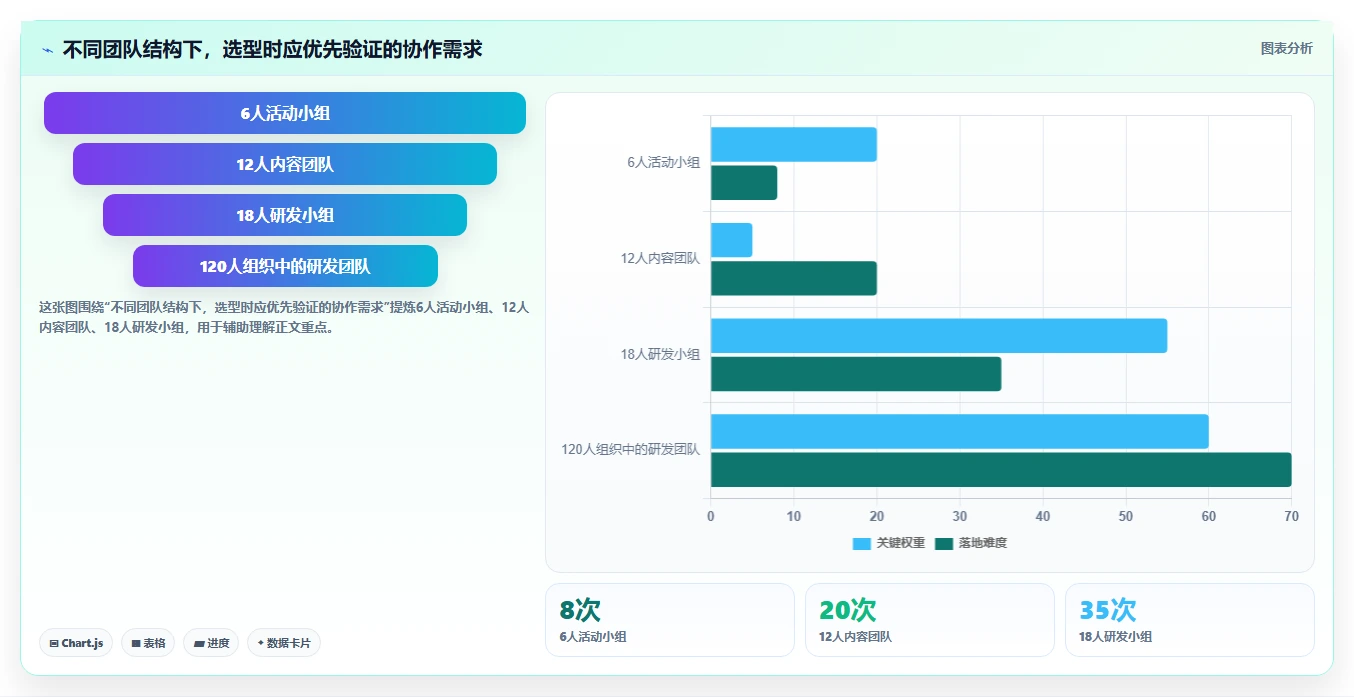Click the 8次 data card
Viewport: 1354px width, 697px height.
coord(670,620)
